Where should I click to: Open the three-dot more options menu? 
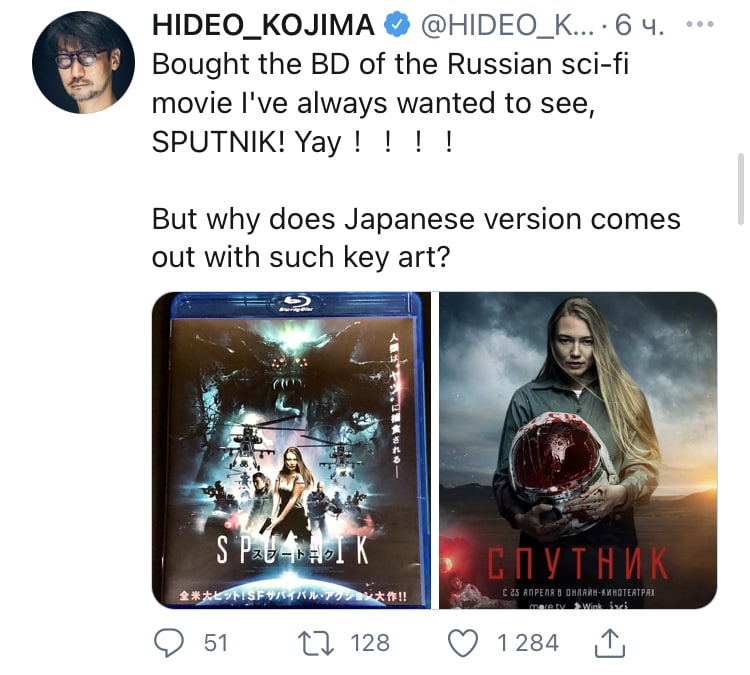pyautogui.click(x=700, y=24)
